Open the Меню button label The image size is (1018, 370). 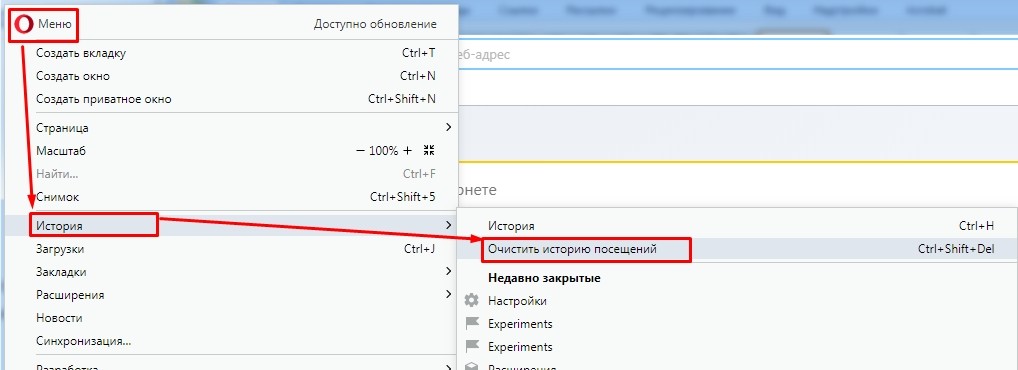click(55, 25)
